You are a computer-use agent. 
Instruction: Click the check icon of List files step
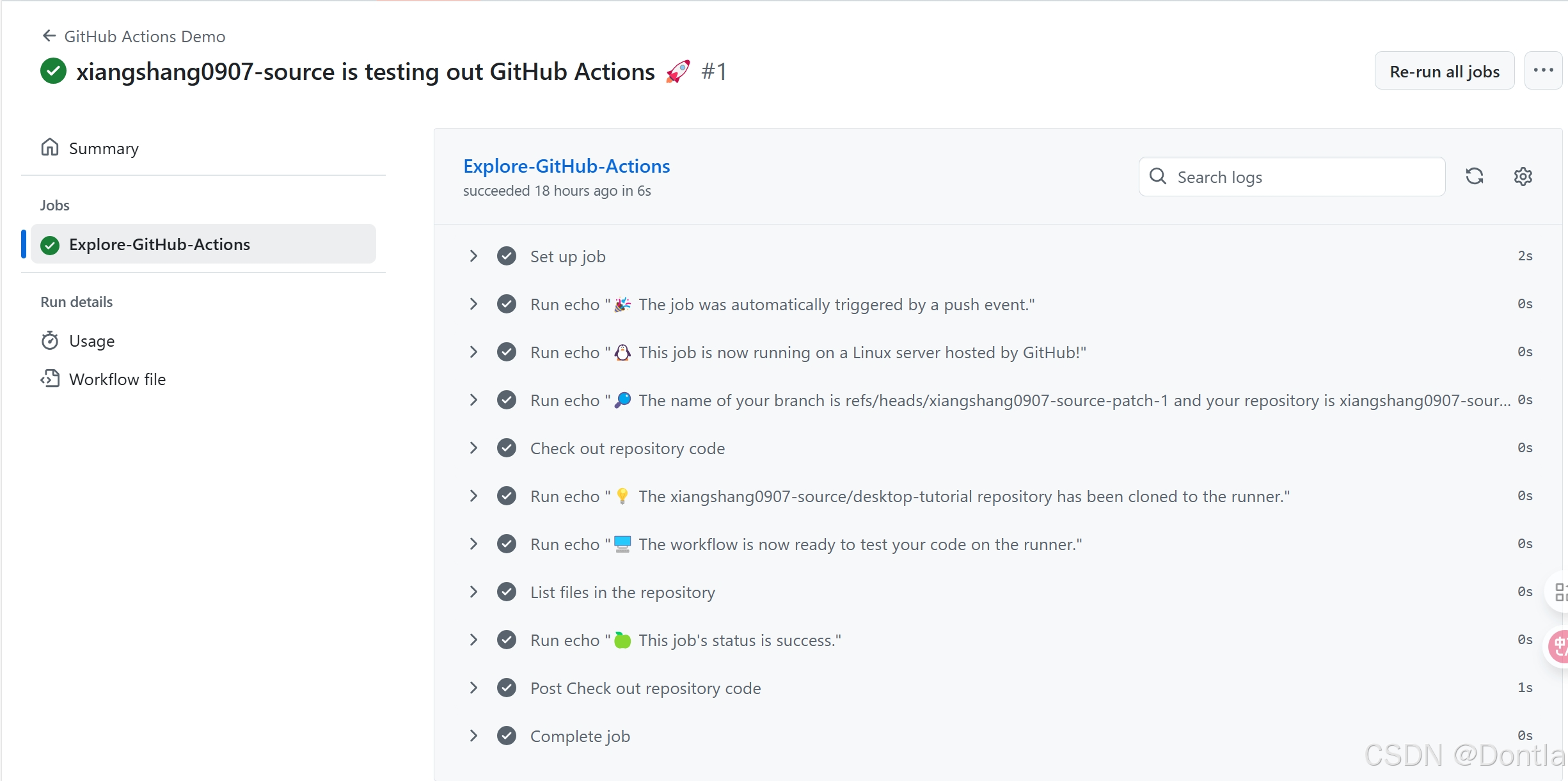507,592
